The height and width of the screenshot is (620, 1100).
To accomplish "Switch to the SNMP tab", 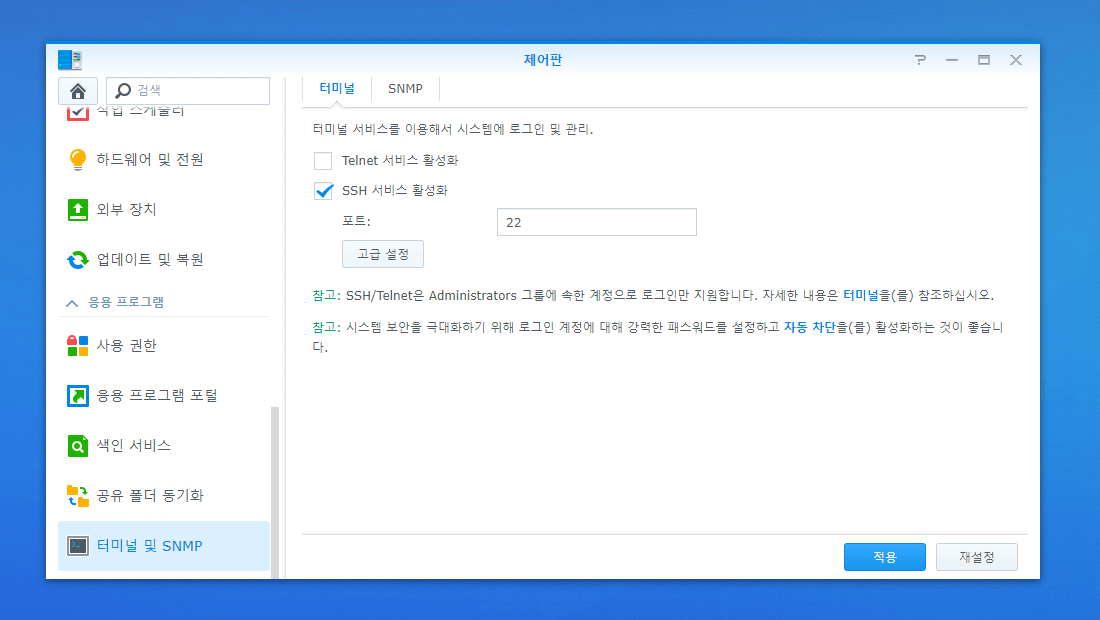I will point(405,88).
